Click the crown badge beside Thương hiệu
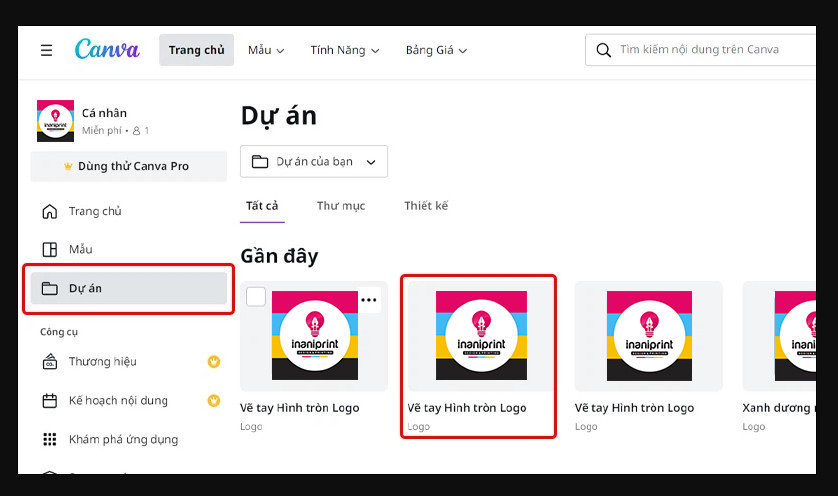 214,362
